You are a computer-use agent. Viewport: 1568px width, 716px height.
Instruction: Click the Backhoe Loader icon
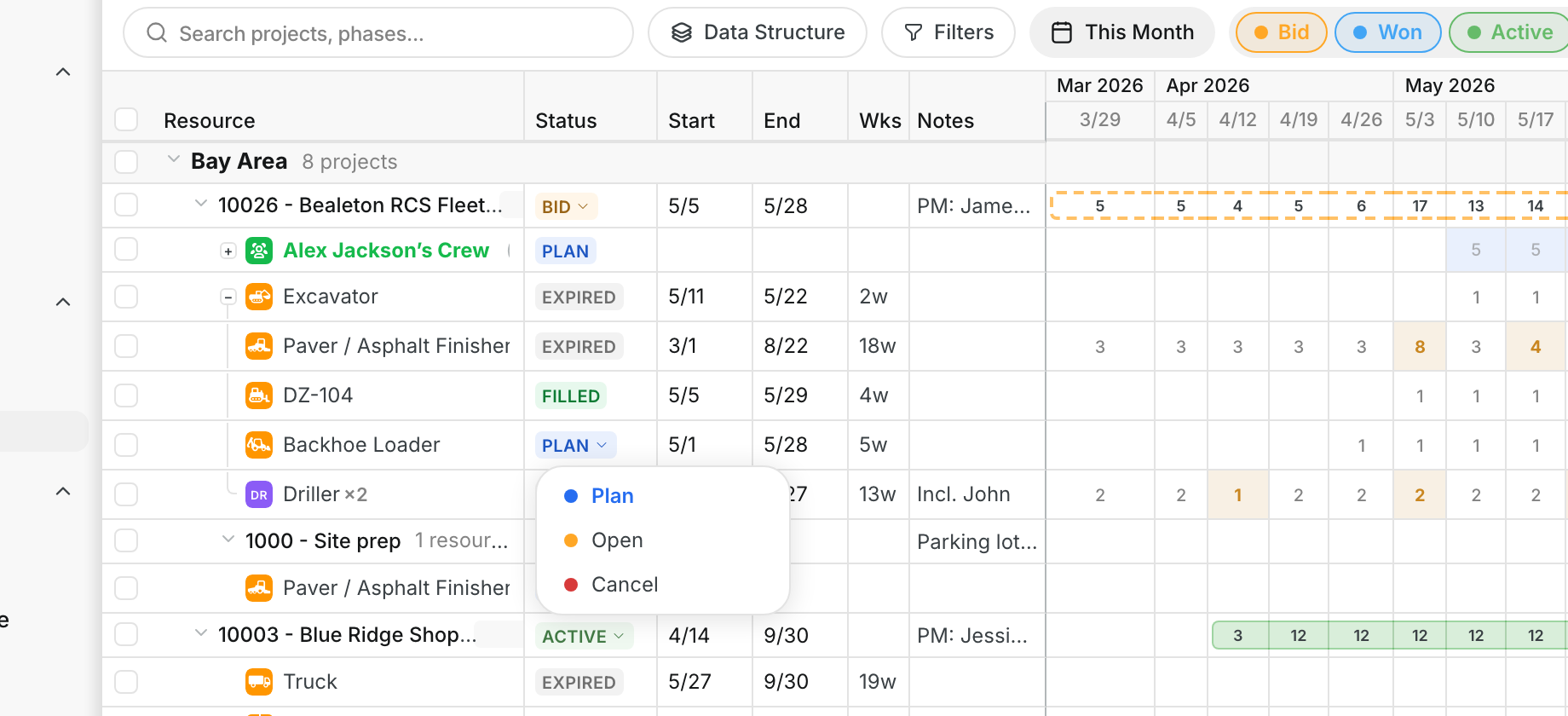(x=259, y=445)
